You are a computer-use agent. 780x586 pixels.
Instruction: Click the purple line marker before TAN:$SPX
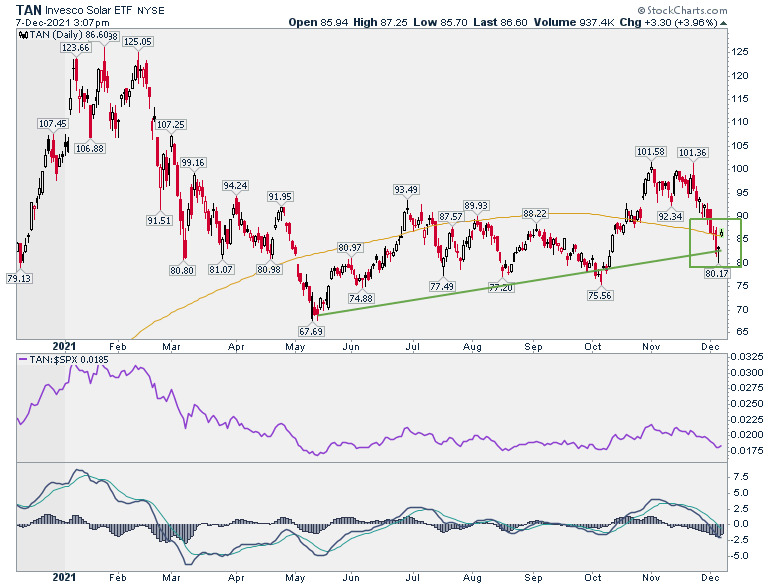(x=23, y=359)
